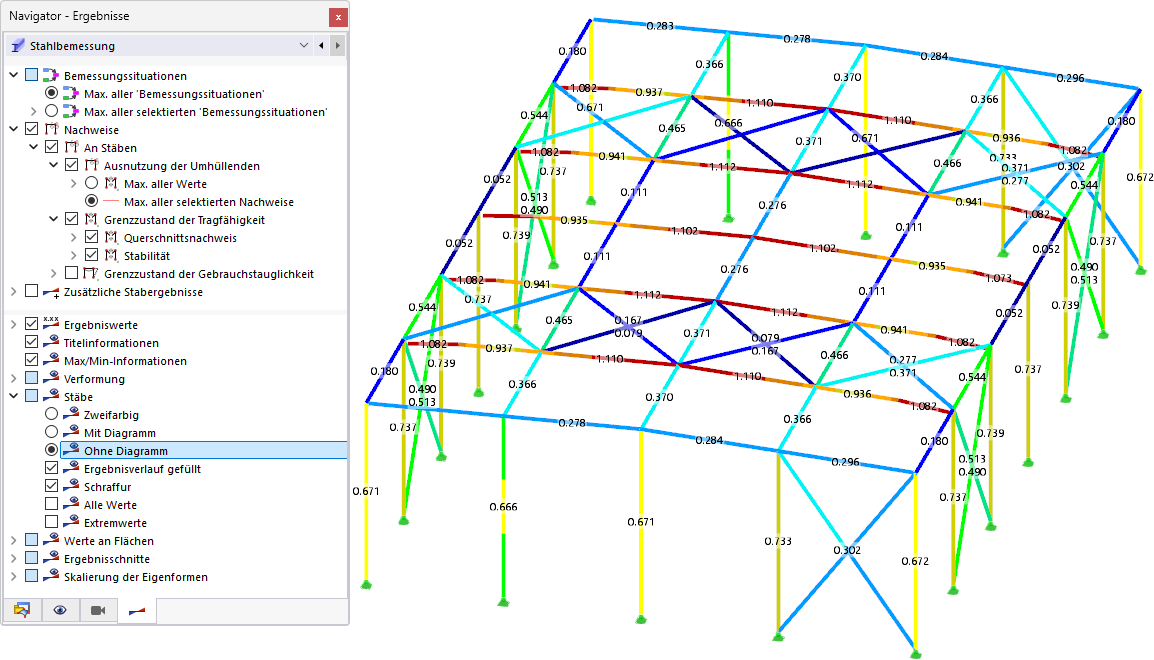Switch to the Daten navigator tab
Image resolution: width=1154 pixels, height=660 pixels.
click(x=24, y=610)
